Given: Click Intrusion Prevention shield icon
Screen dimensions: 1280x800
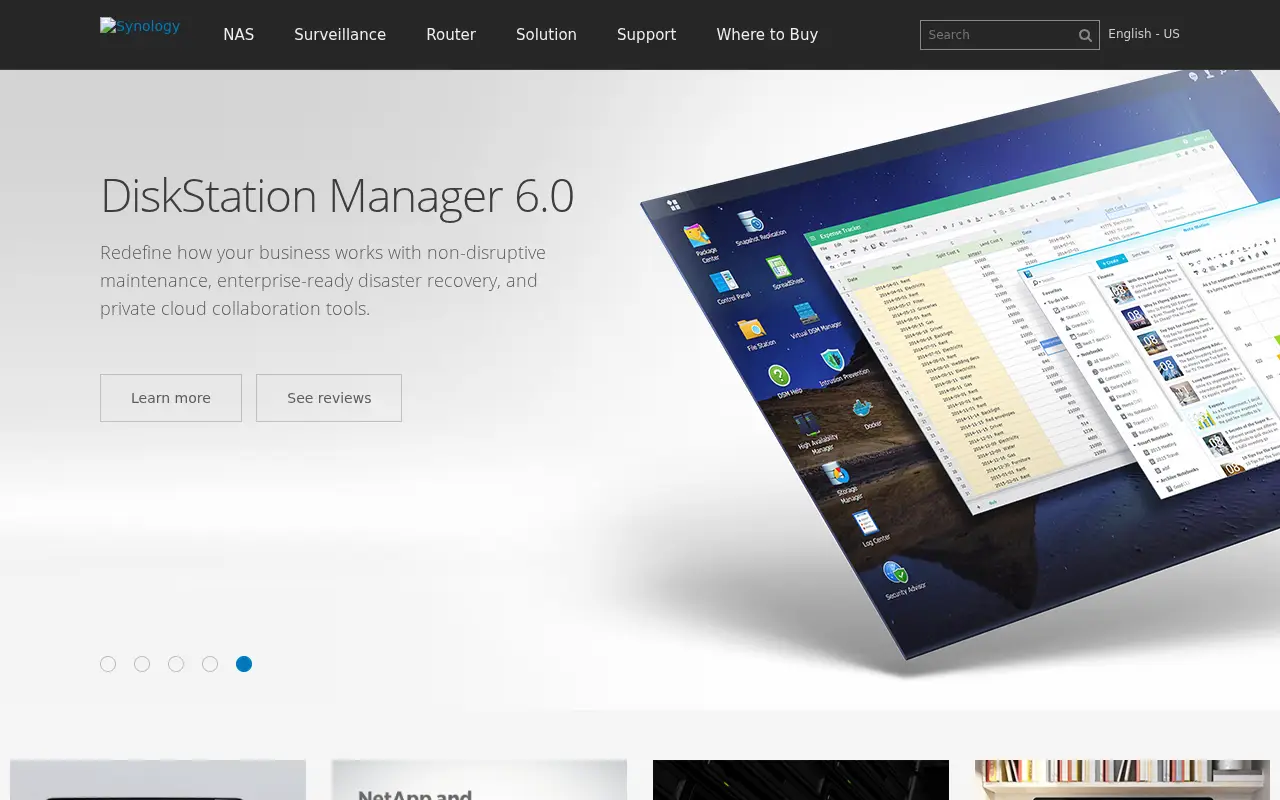Looking at the screenshot, I should click(833, 360).
